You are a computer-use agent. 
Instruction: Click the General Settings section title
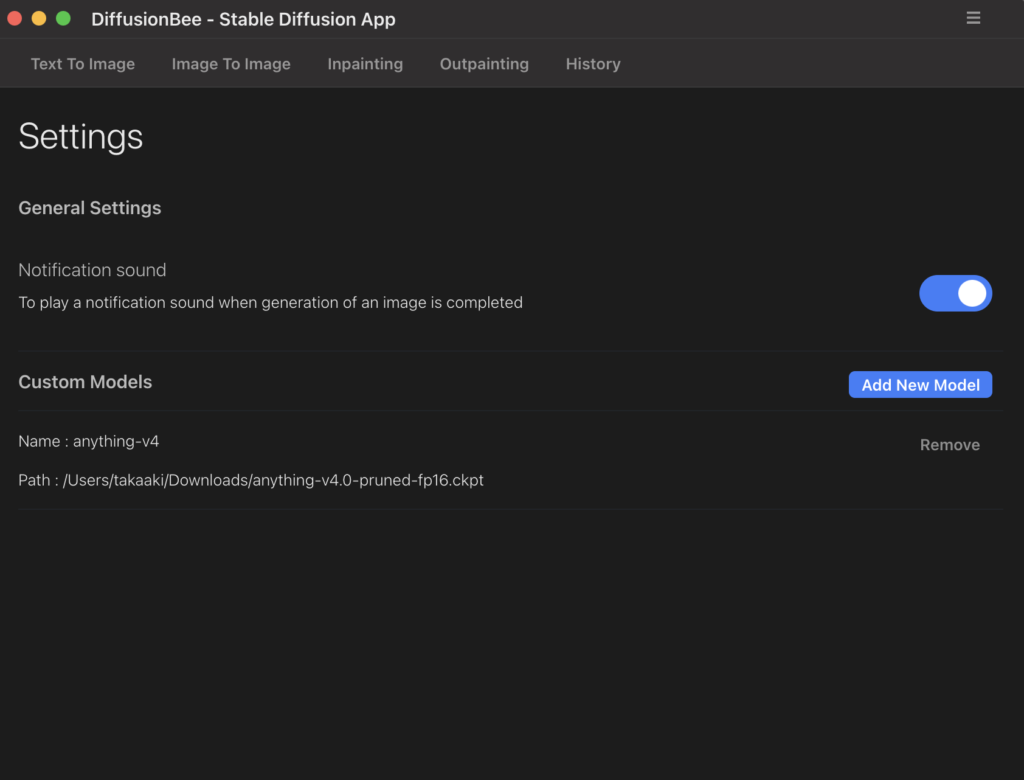click(90, 208)
